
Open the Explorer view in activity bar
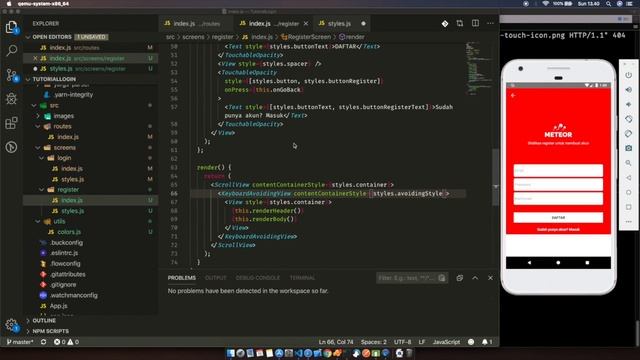(11, 27)
